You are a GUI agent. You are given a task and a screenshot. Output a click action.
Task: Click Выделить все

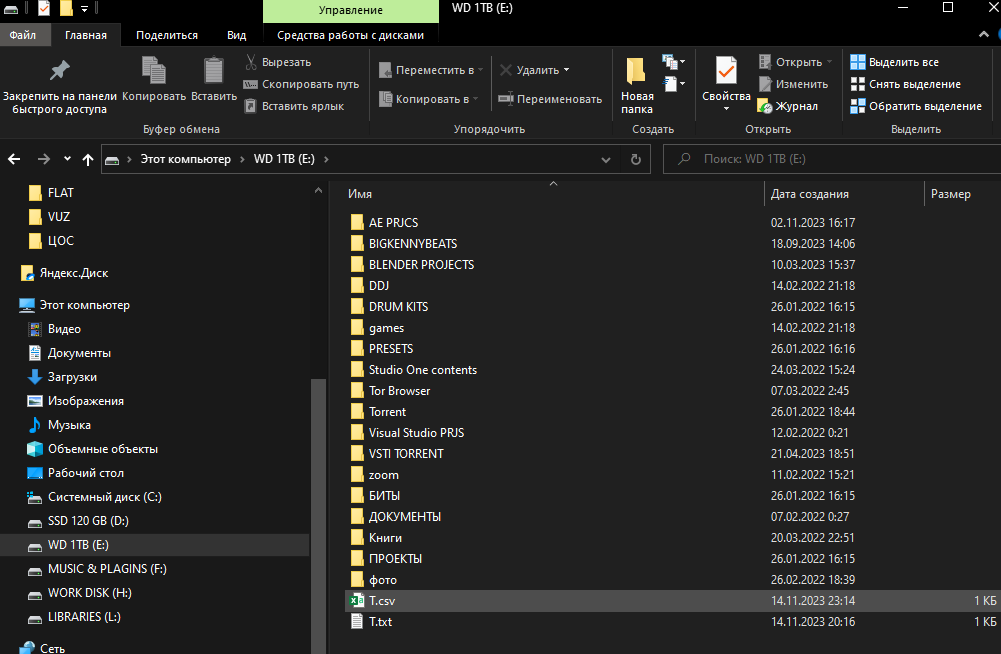click(x=894, y=62)
